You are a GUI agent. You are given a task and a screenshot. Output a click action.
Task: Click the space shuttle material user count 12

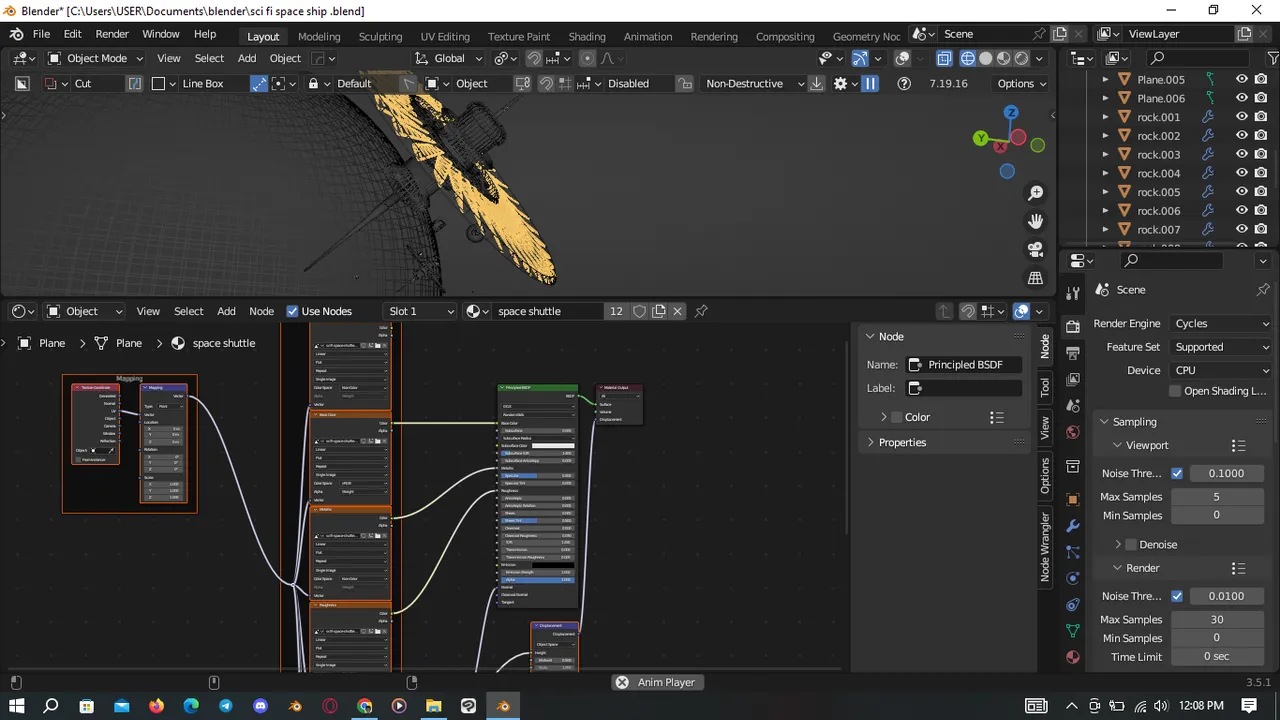pos(616,311)
